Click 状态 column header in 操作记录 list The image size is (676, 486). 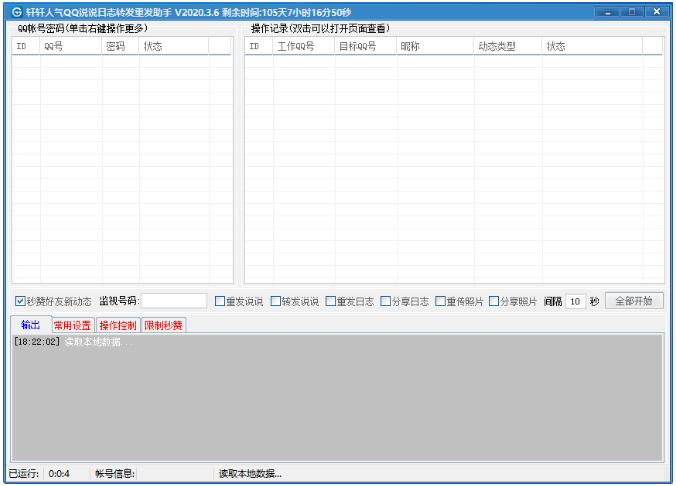click(592, 46)
